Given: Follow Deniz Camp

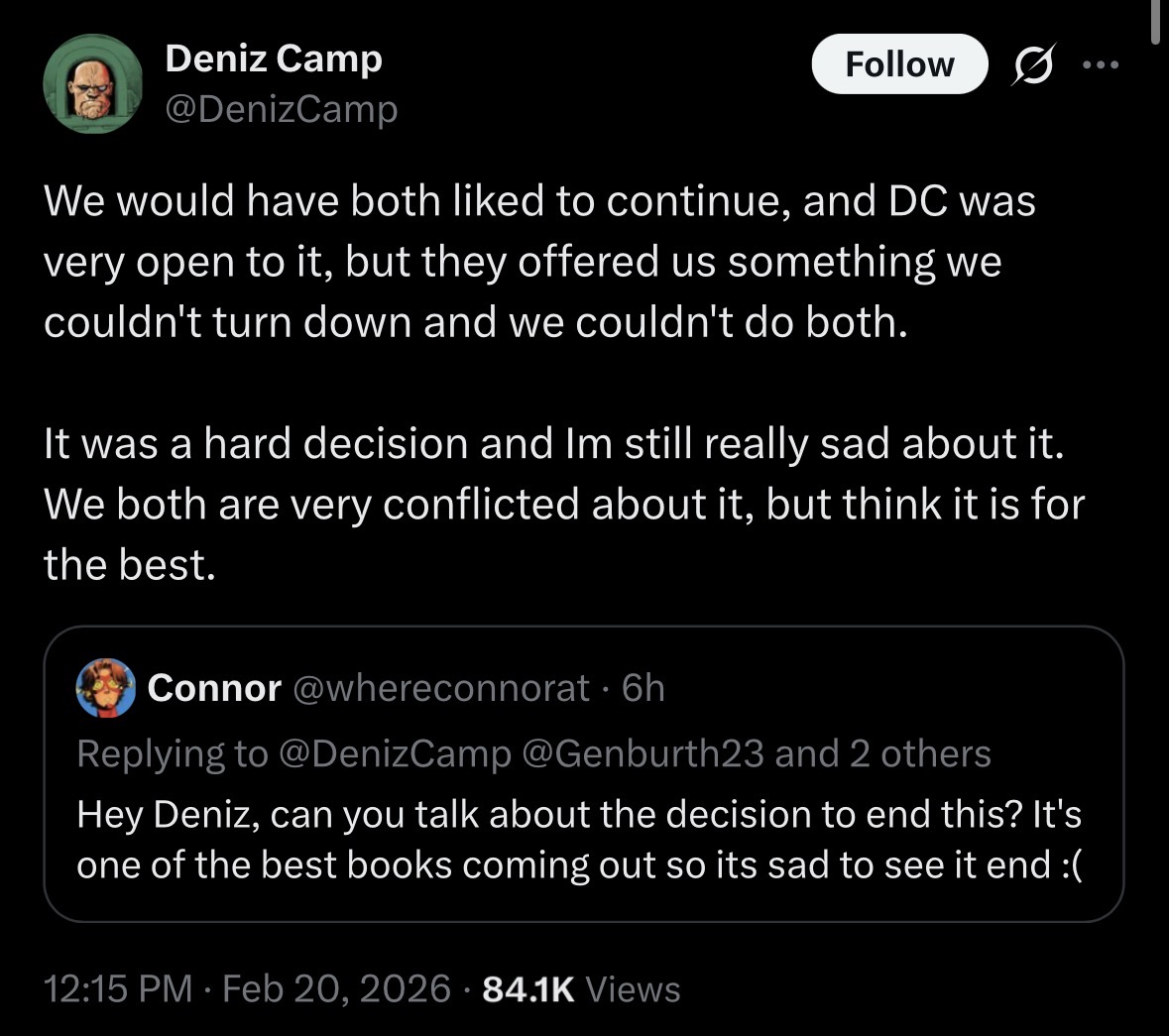Looking at the screenshot, I should (x=898, y=64).
